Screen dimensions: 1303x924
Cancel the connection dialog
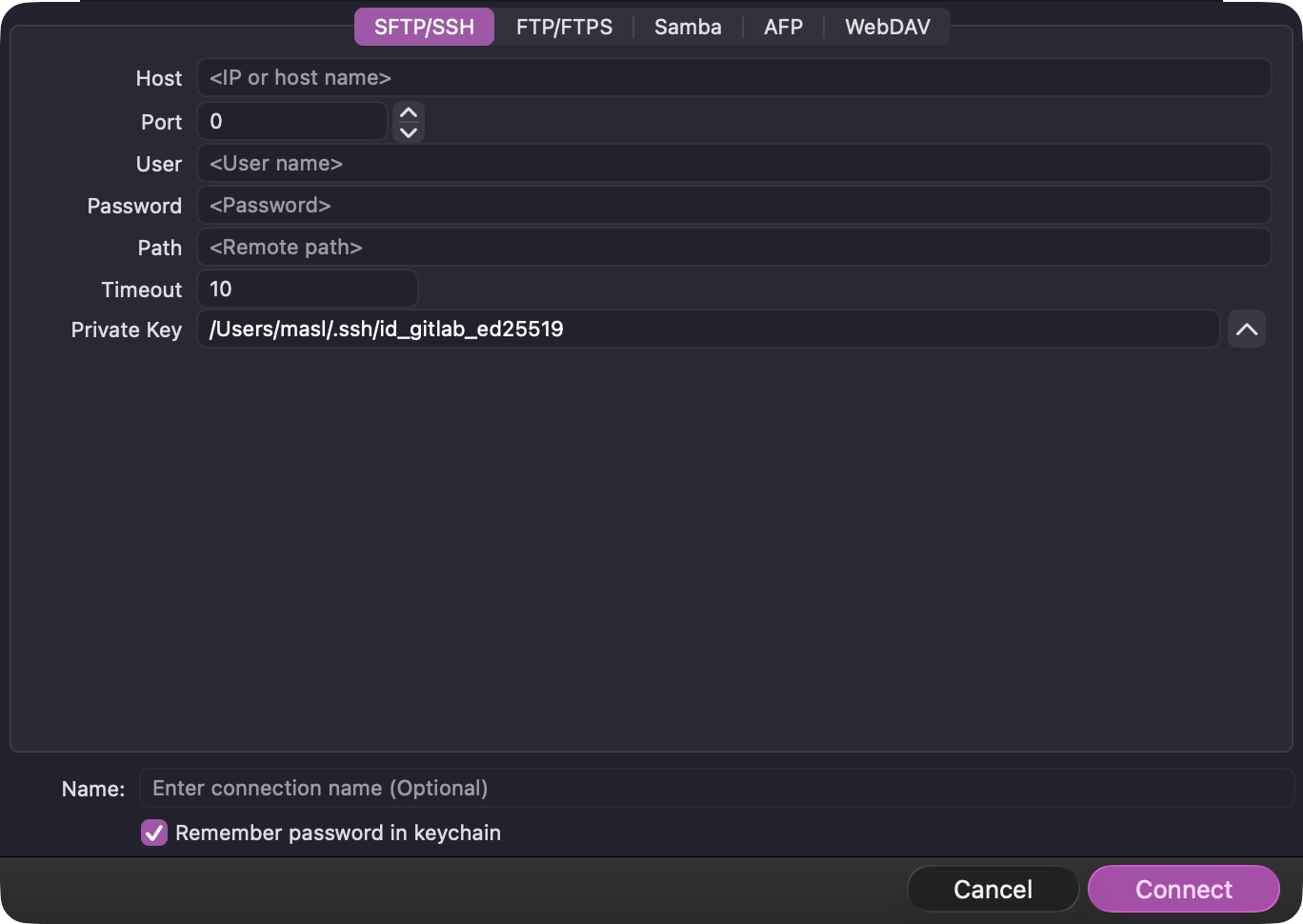point(992,889)
